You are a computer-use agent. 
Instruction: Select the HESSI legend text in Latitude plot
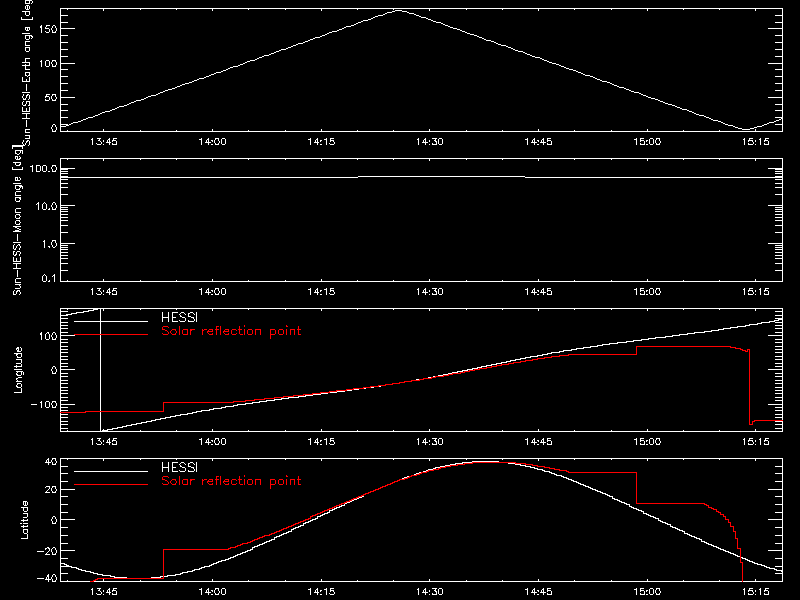179,467
